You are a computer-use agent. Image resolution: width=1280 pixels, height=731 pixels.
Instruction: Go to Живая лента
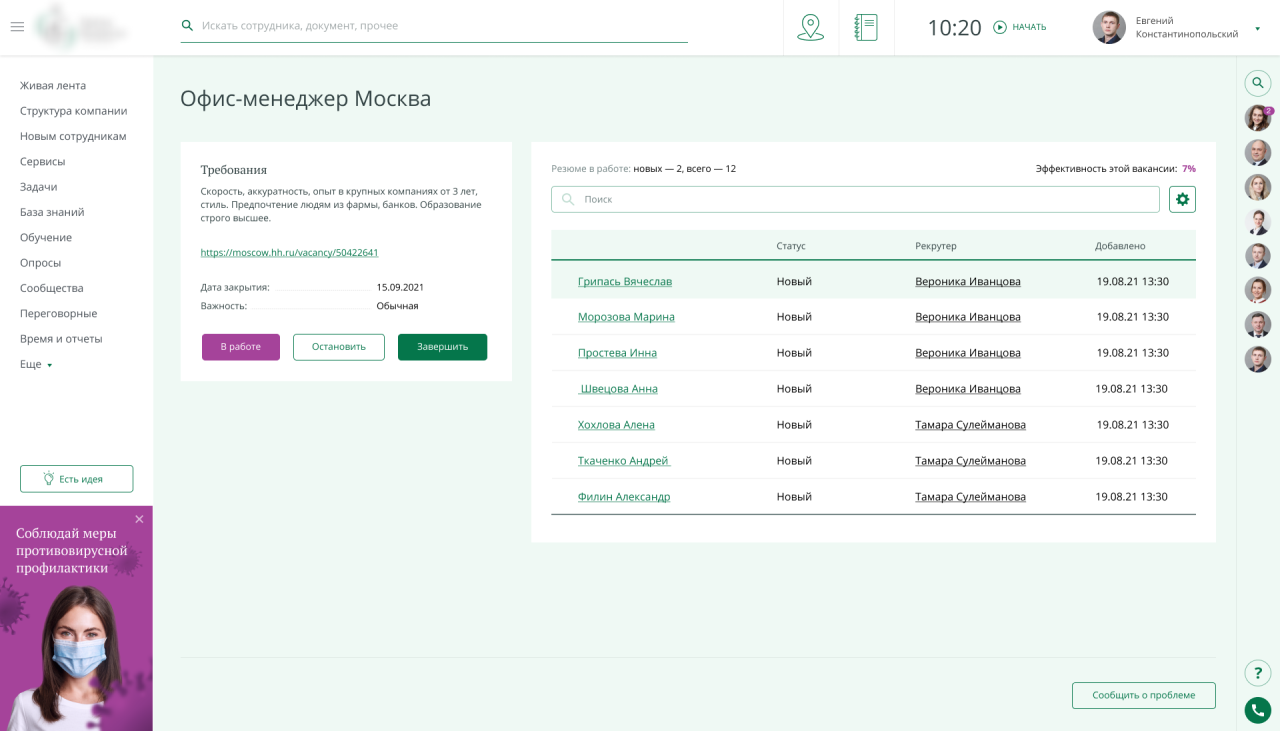click(x=53, y=86)
